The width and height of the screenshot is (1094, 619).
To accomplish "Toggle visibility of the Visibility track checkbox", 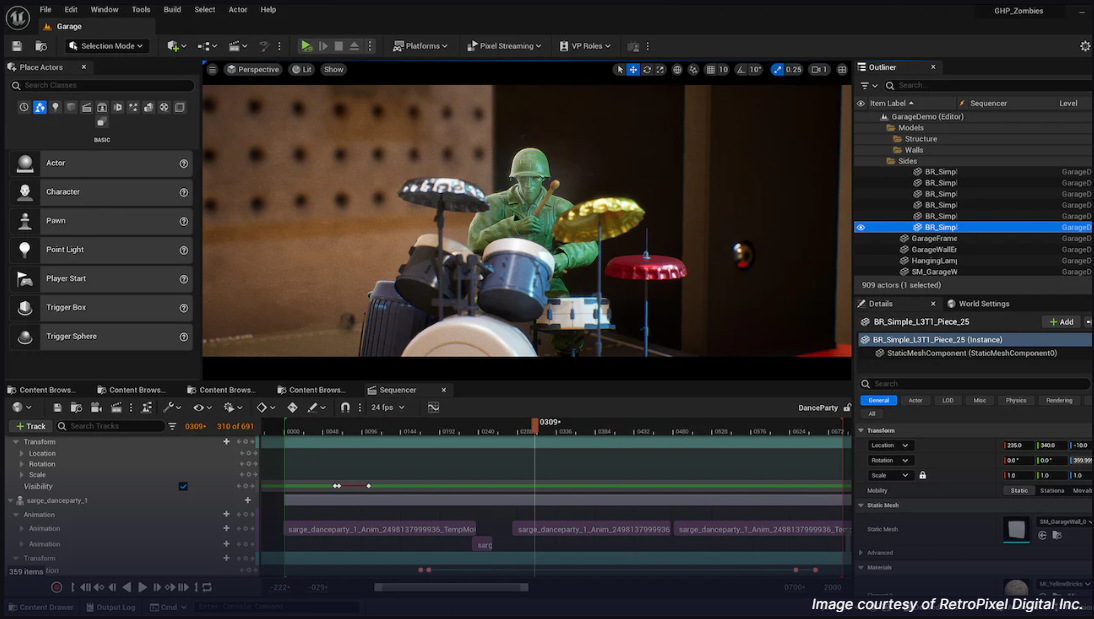I will tap(181, 487).
